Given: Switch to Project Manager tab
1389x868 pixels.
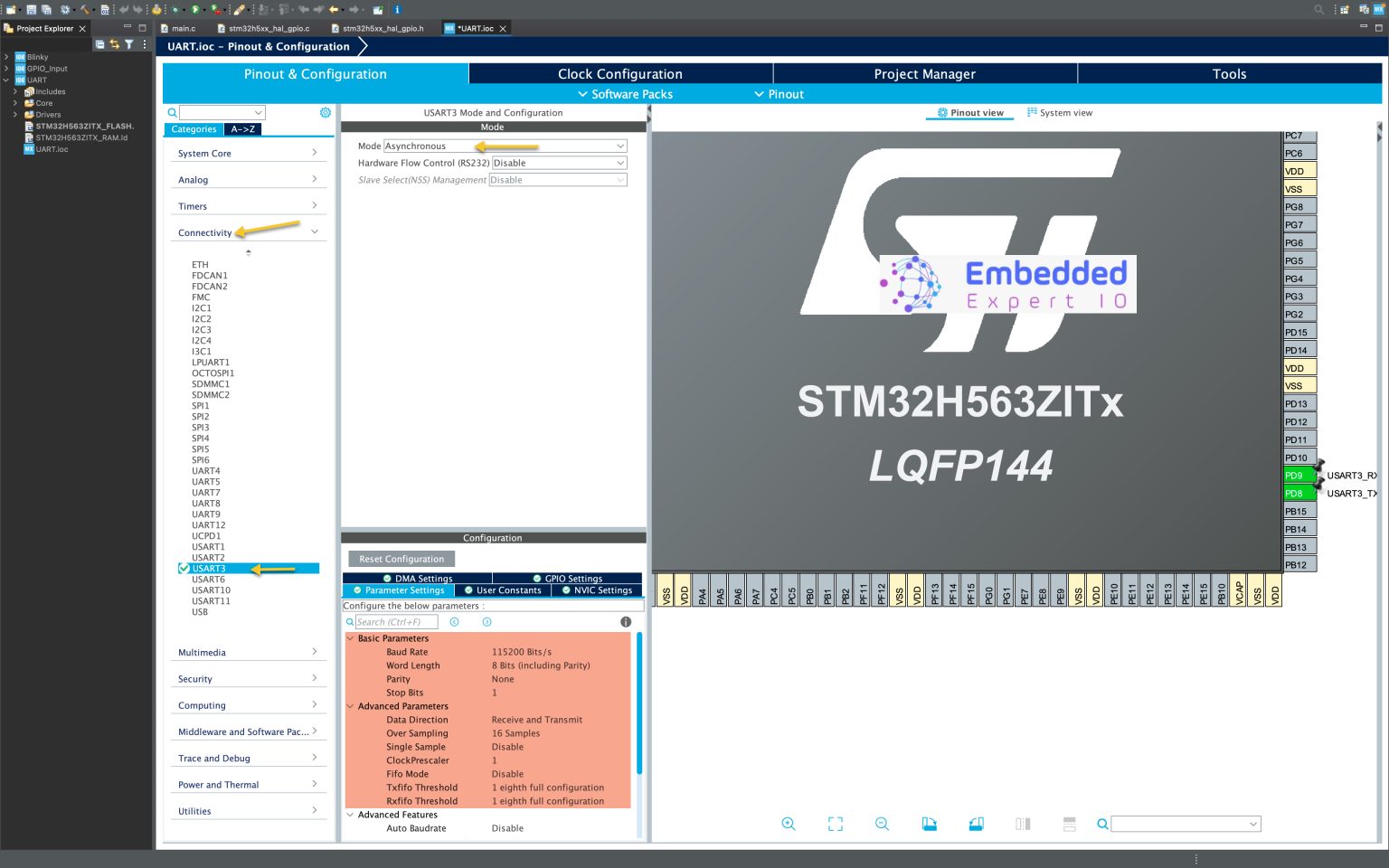Looking at the screenshot, I should tap(924, 74).
